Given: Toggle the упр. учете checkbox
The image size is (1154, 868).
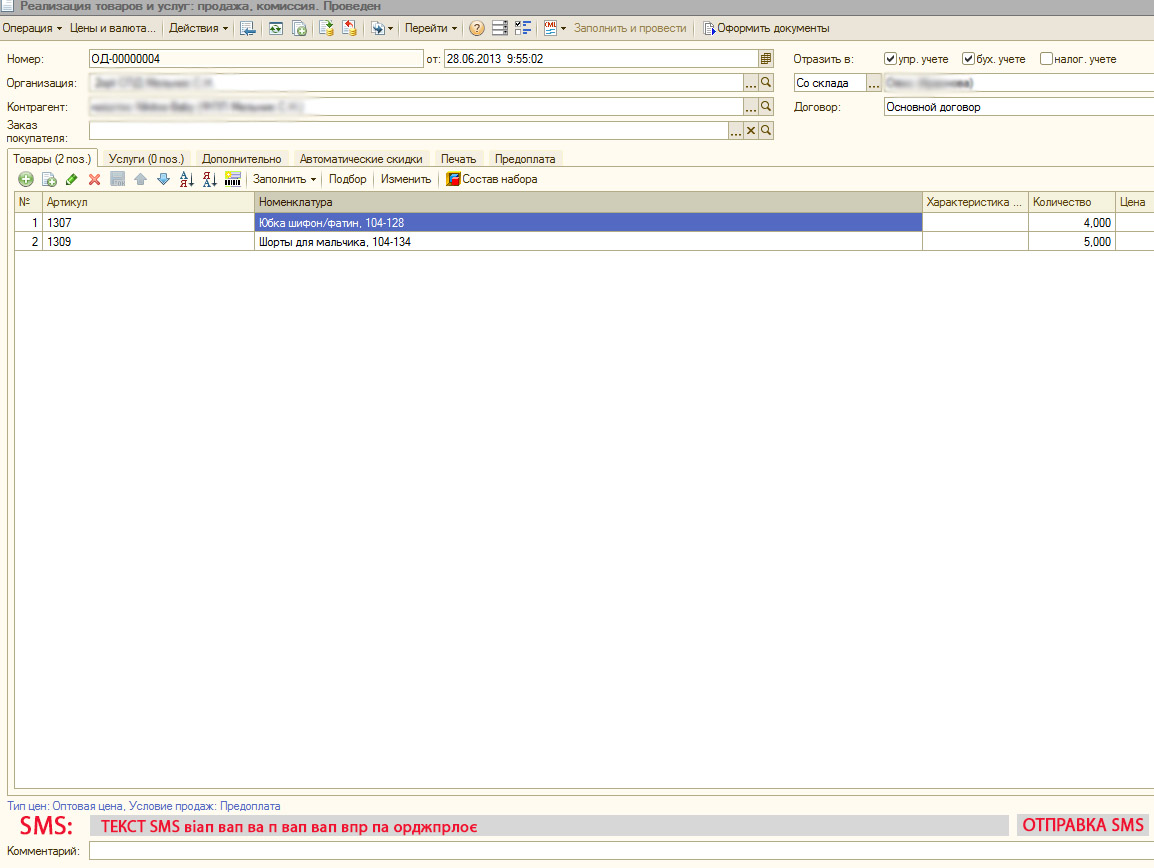Looking at the screenshot, I should pos(891,59).
